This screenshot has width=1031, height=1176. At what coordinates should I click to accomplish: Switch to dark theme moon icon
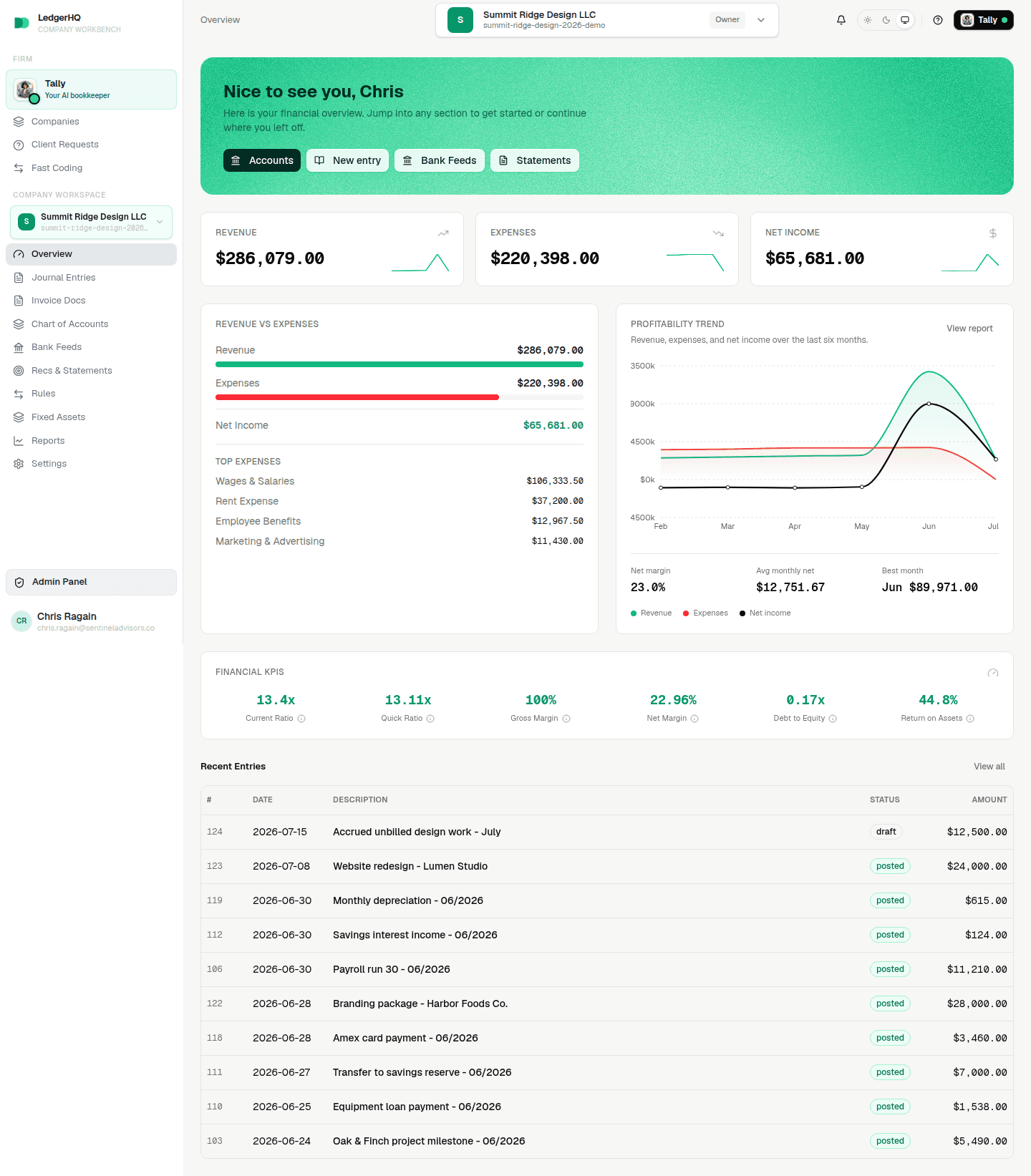tap(886, 20)
